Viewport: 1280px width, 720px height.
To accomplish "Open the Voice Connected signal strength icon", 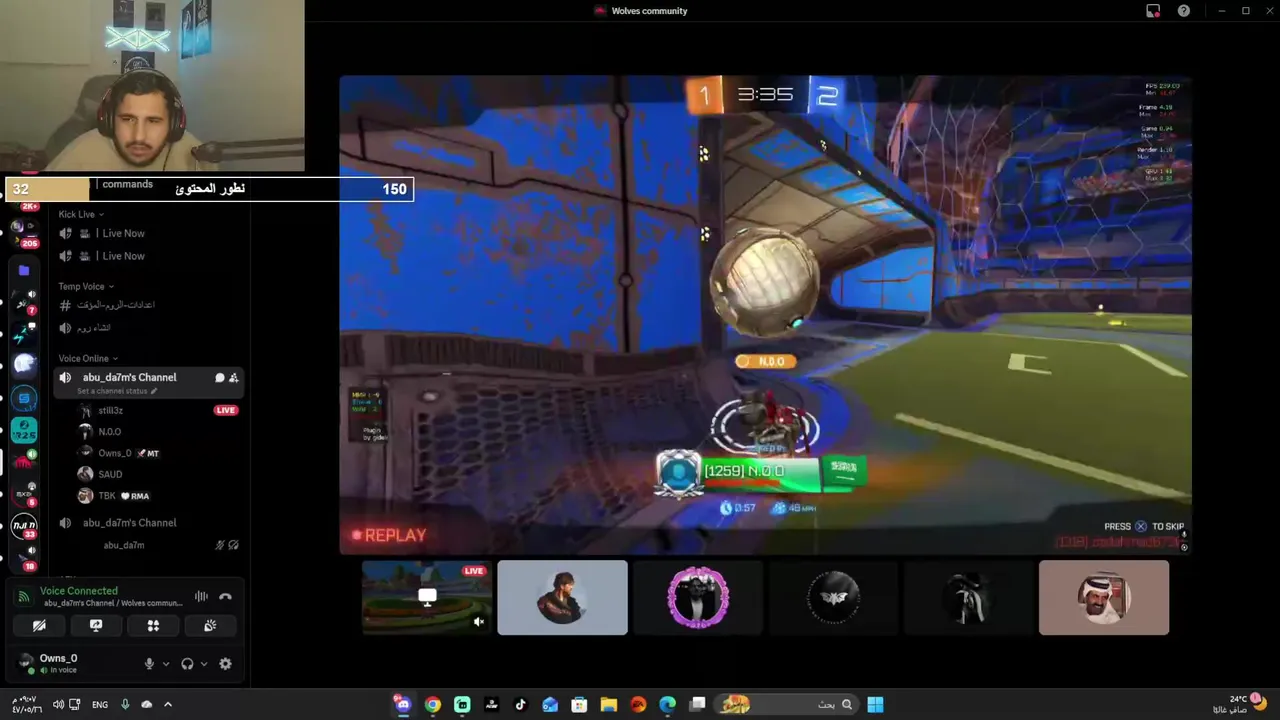I will [23, 597].
